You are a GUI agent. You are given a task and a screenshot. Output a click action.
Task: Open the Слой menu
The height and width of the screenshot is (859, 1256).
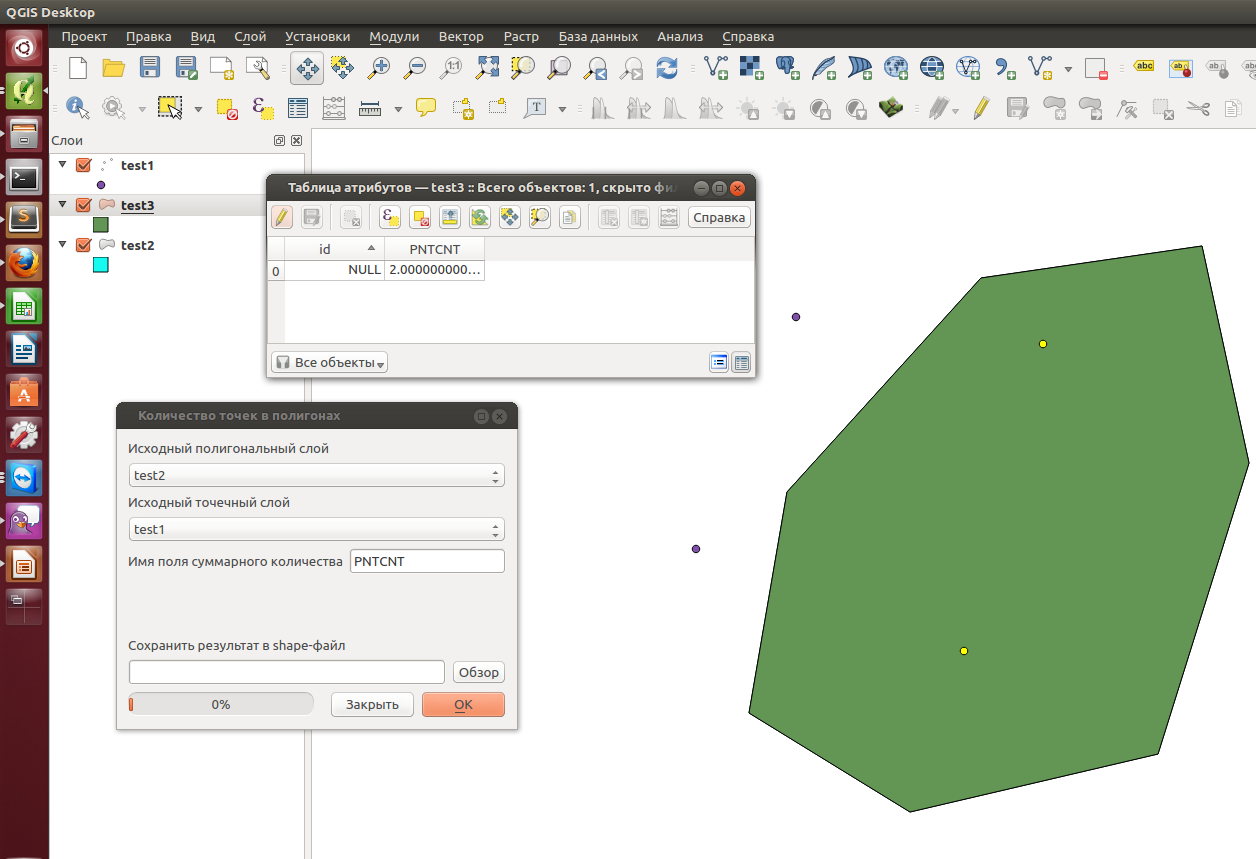(250, 37)
